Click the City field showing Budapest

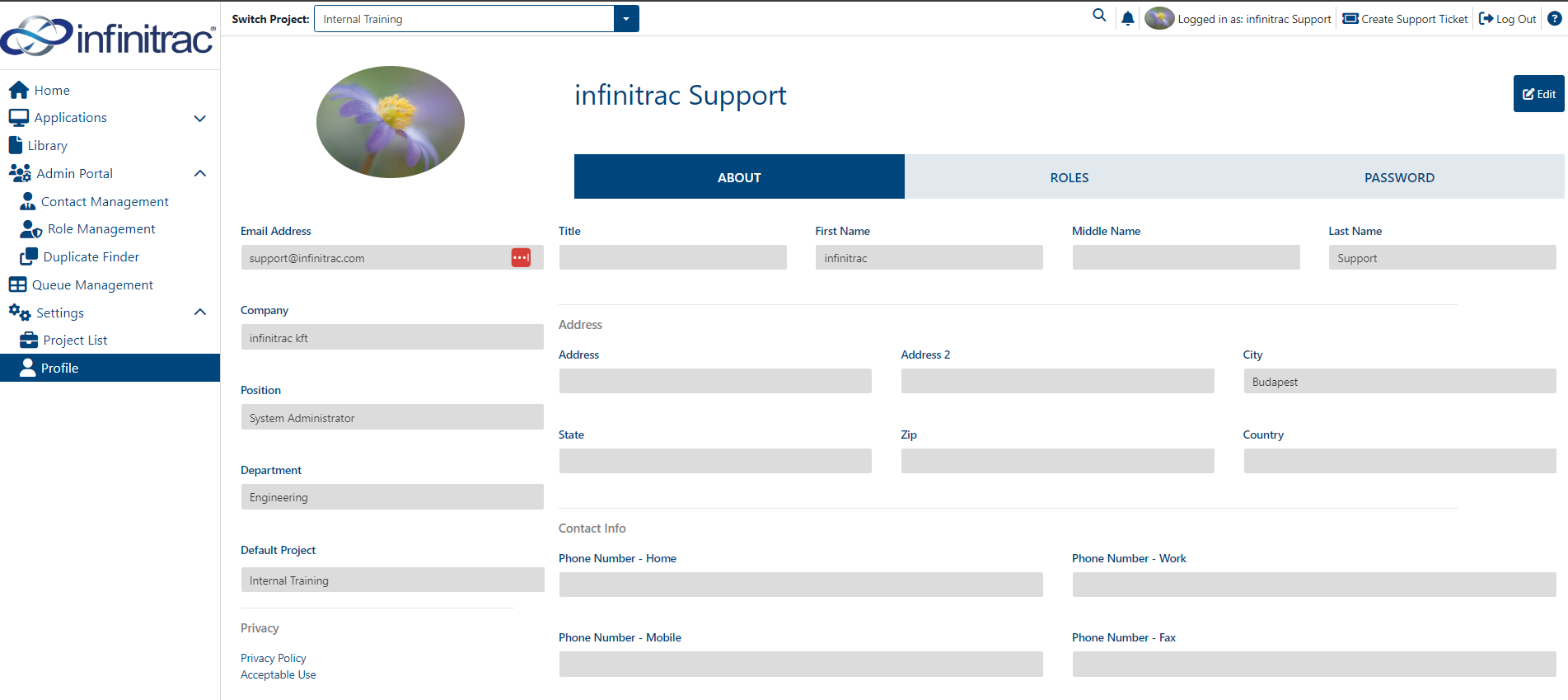click(1399, 382)
